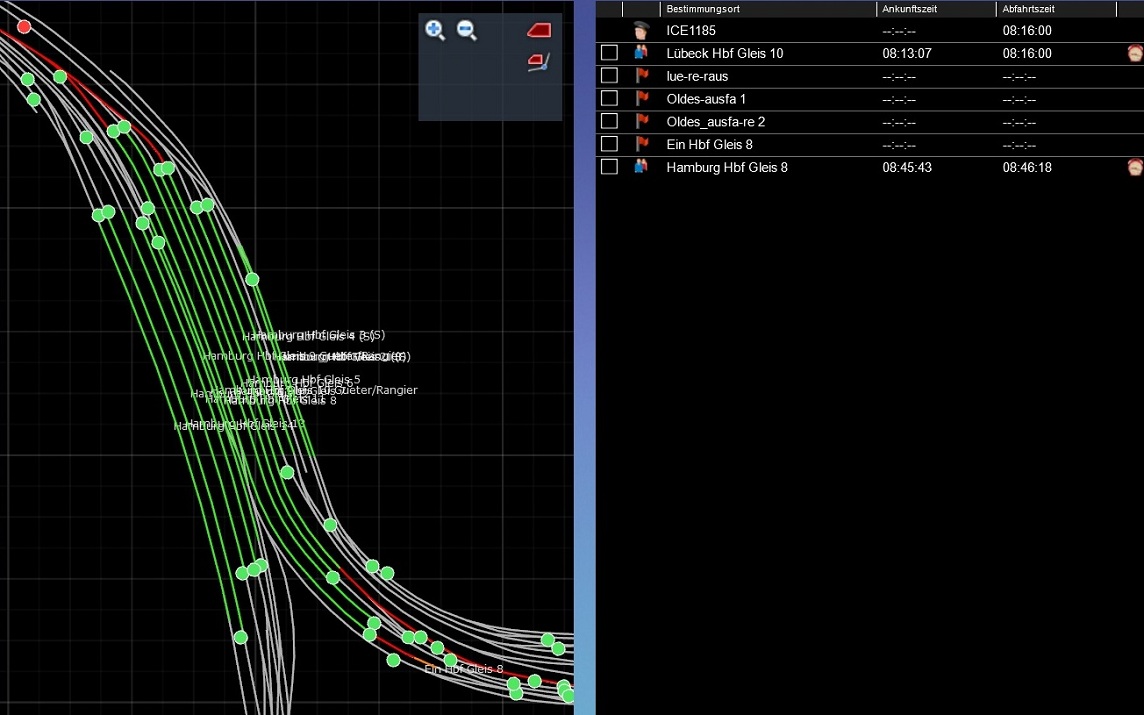
Task: Click the 08:13:07 arrival time
Action: pos(907,53)
